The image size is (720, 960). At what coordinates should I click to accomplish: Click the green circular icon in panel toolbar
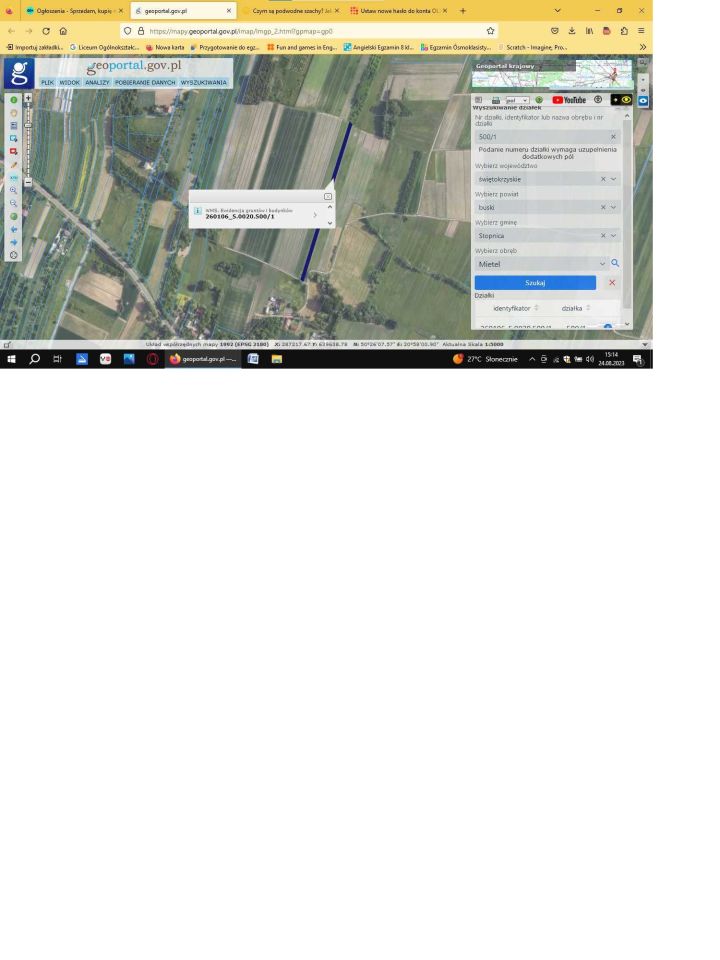[539, 100]
